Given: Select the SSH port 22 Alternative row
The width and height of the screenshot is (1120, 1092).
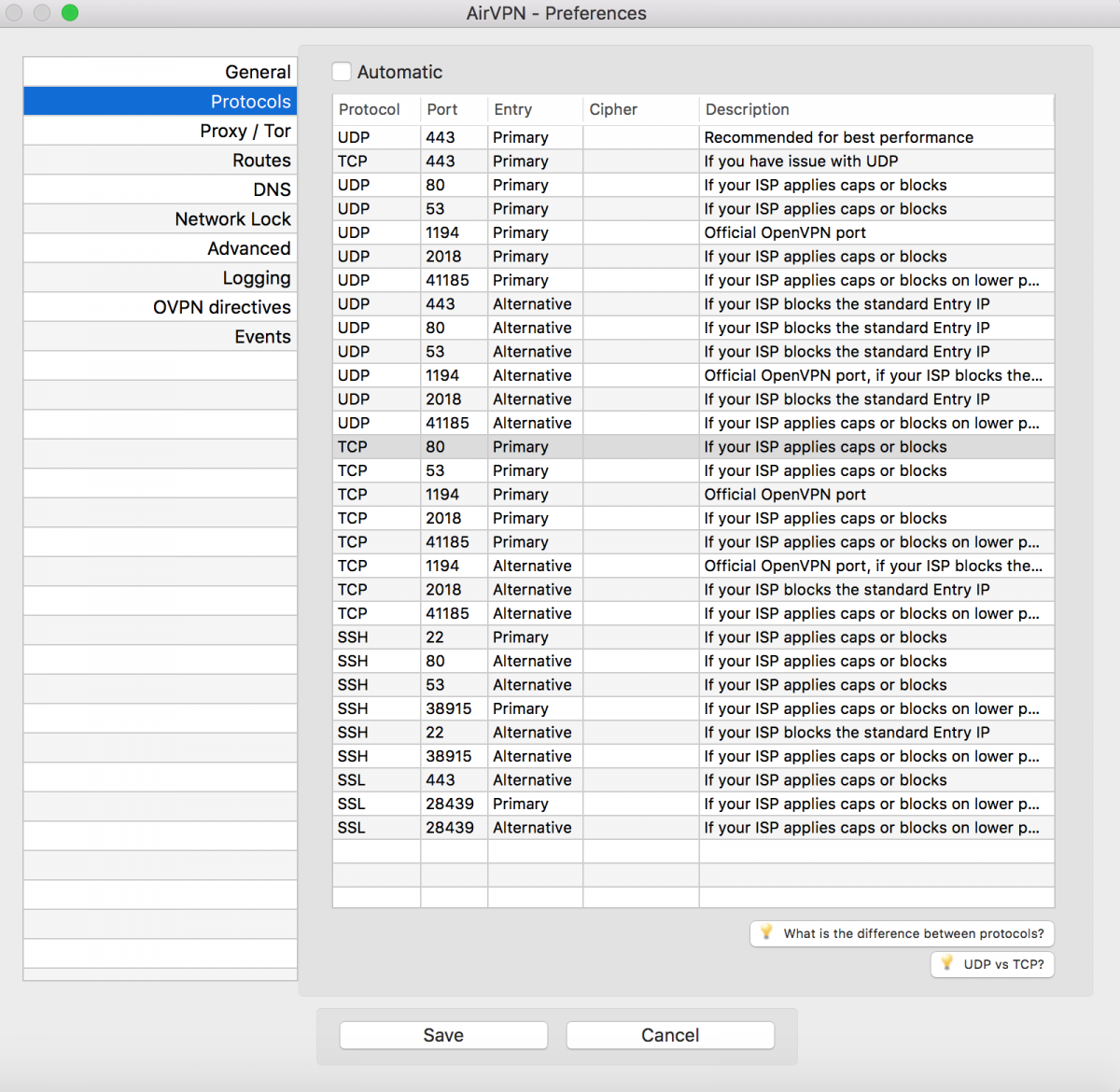Looking at the screenshot, I should coord(693,733).
